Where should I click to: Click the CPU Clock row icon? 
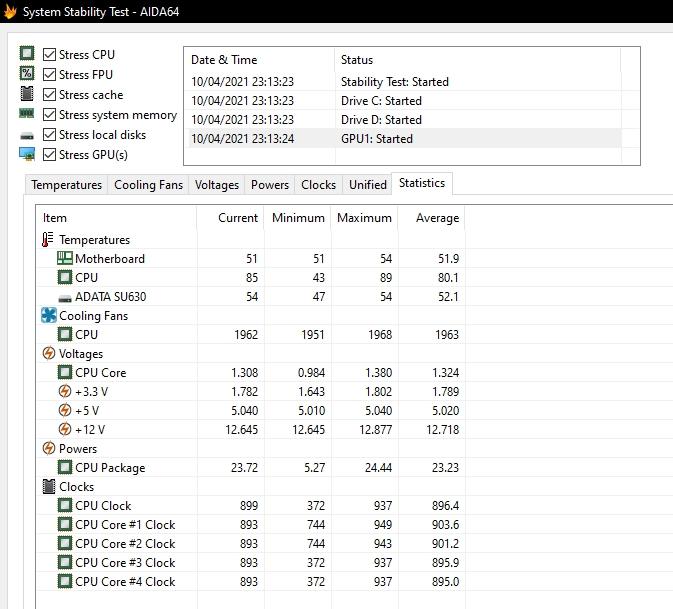tap(65, 505)
